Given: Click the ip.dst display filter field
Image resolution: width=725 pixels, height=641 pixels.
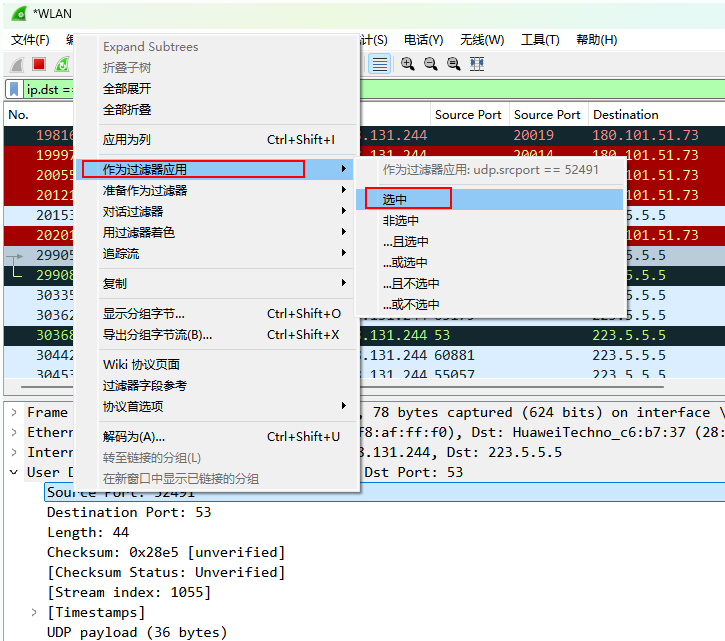Looking at the screenshot, I should 48,89.
